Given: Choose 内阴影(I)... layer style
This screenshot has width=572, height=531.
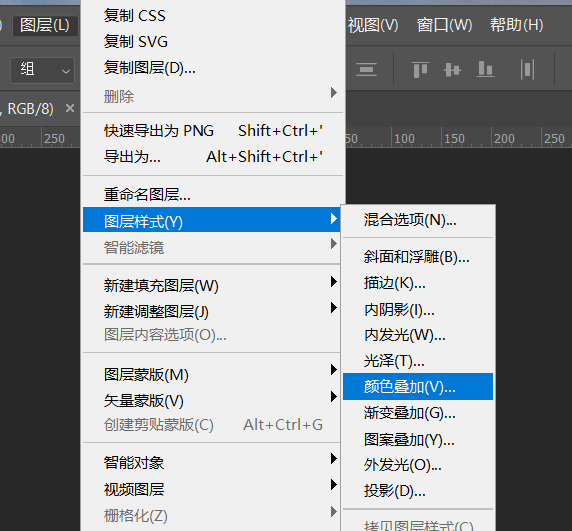Looking at the screenshot, I should click(418, 310).
